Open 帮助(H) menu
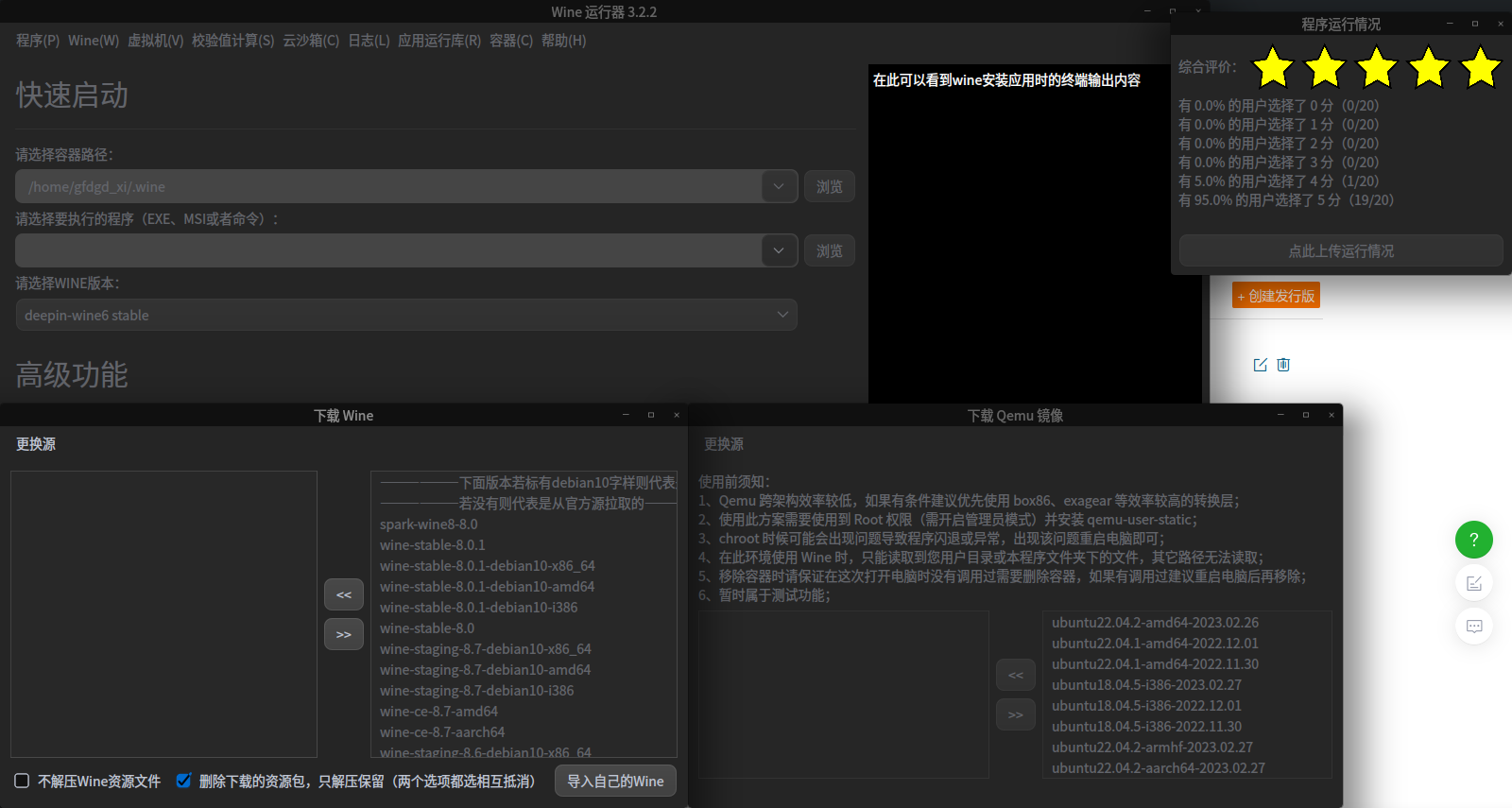The image size is (1512, 808). pos(564,41)
